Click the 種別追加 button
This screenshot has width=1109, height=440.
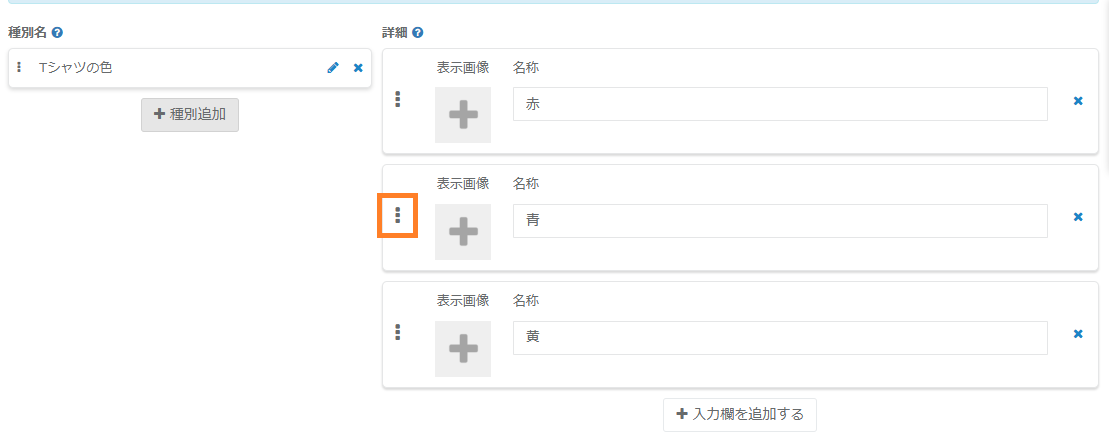click(190, 115)
